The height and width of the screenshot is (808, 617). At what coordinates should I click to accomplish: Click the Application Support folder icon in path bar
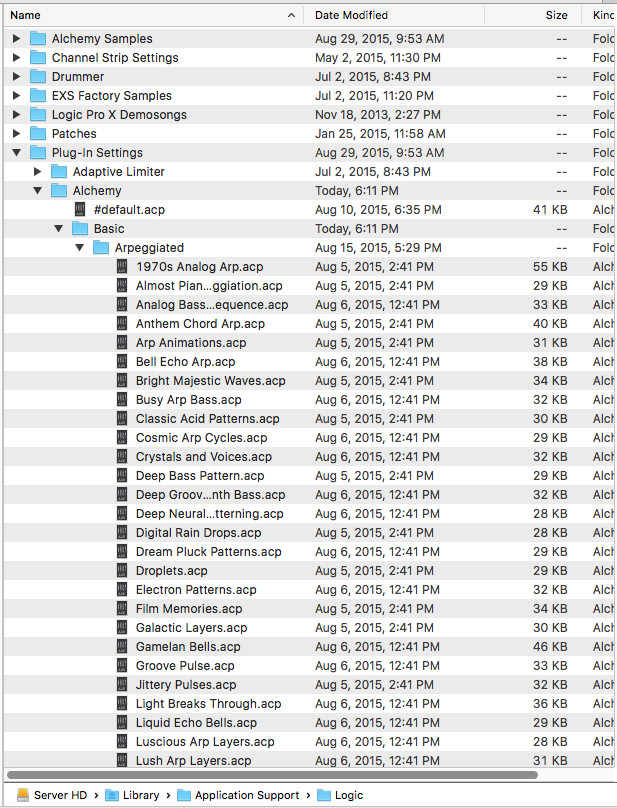184,796
